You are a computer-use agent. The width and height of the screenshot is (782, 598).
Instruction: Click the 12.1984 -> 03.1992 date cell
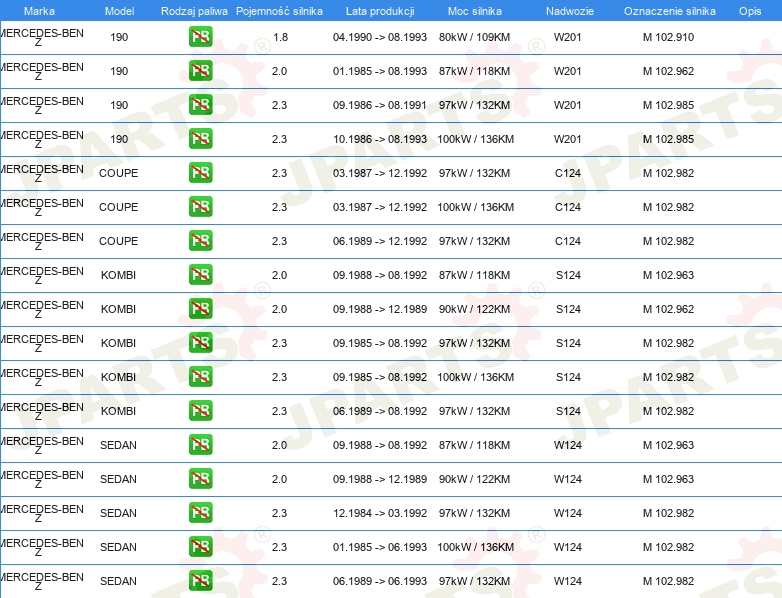(x=380, y=513)
